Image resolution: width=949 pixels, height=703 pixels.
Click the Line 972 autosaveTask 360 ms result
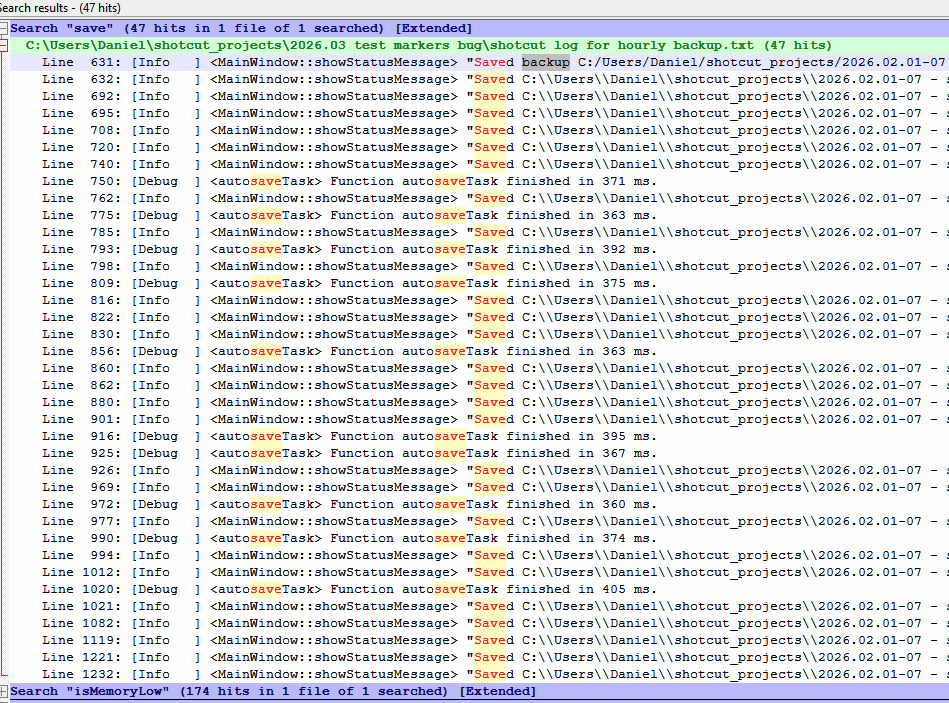(400, 504)
